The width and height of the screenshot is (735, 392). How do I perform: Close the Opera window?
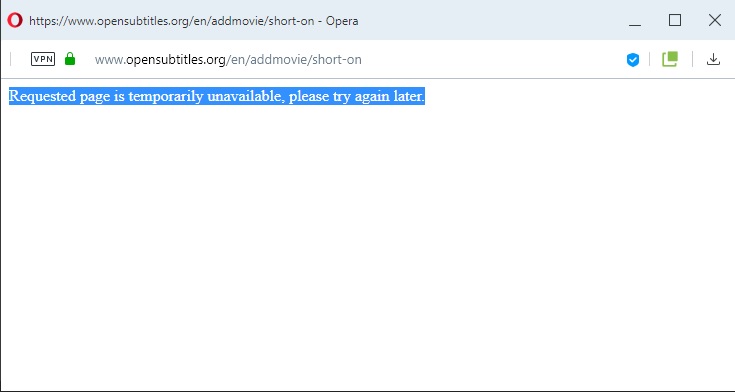click(714, 20)
